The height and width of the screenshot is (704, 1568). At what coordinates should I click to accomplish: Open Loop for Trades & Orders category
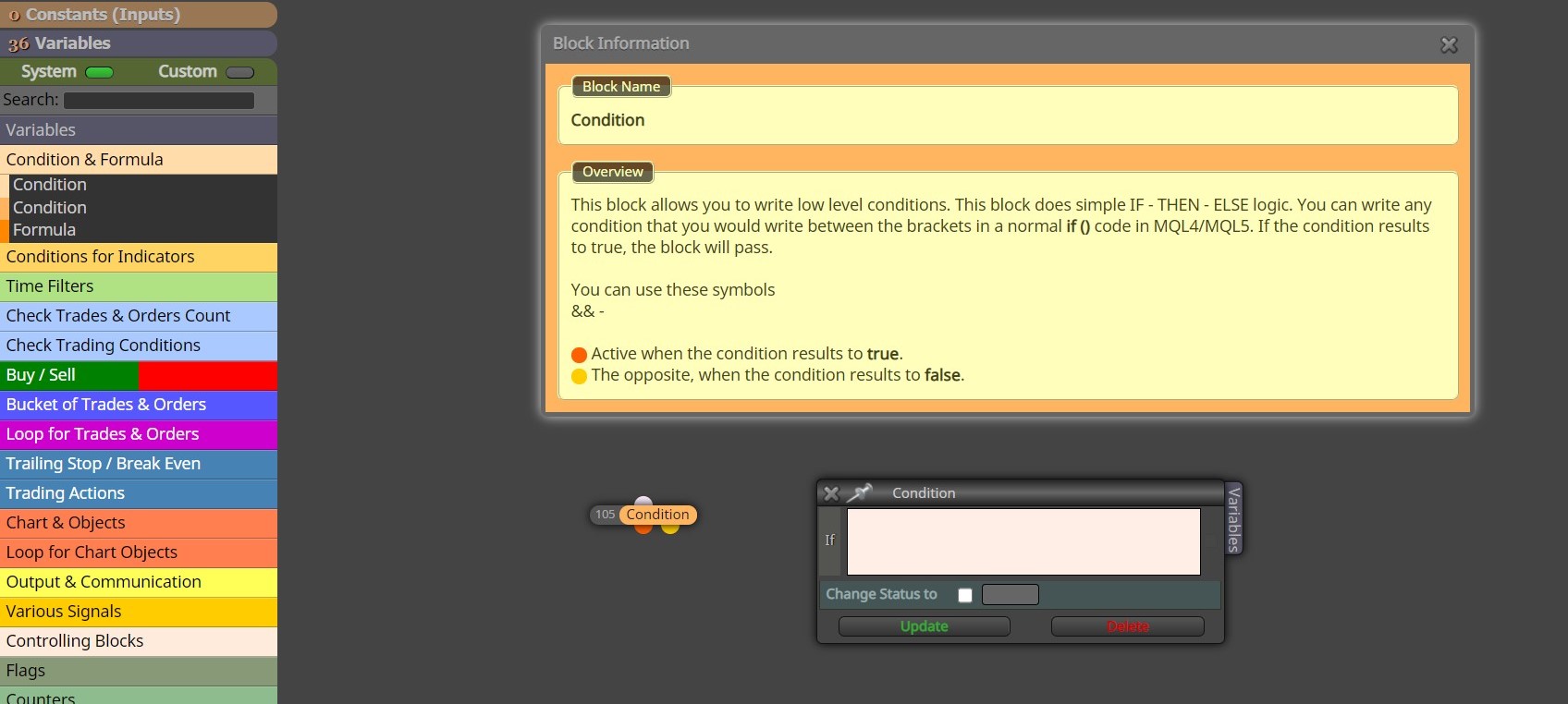(x=139, y=434)
